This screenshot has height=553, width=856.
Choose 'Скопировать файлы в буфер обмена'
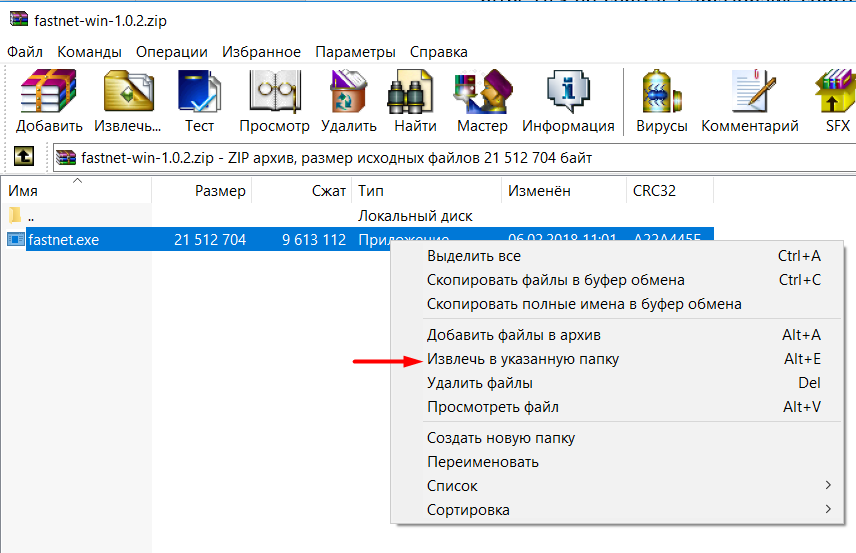618,280
